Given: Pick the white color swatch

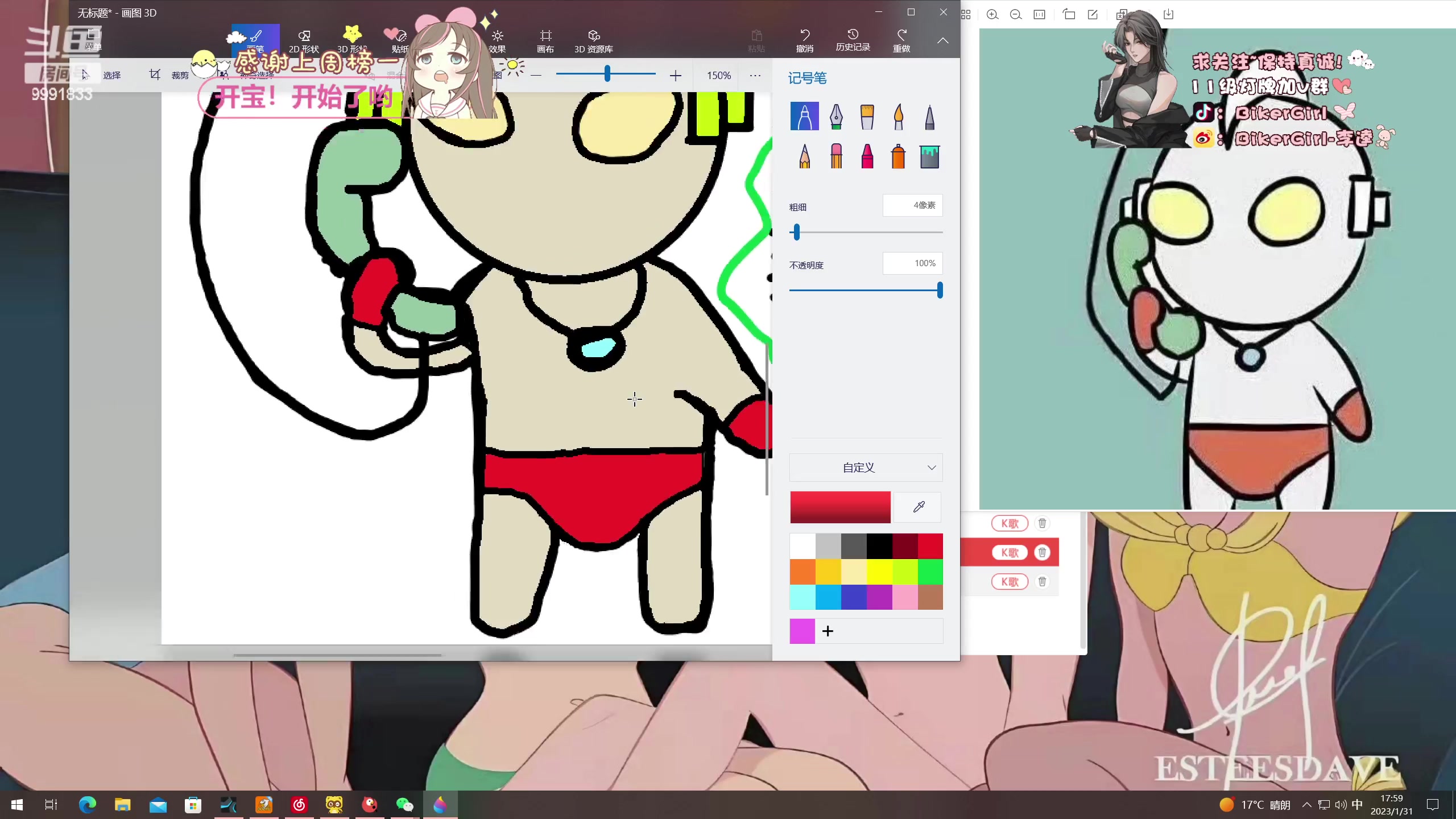Looking at the screenshot, I should pos(803,546).
